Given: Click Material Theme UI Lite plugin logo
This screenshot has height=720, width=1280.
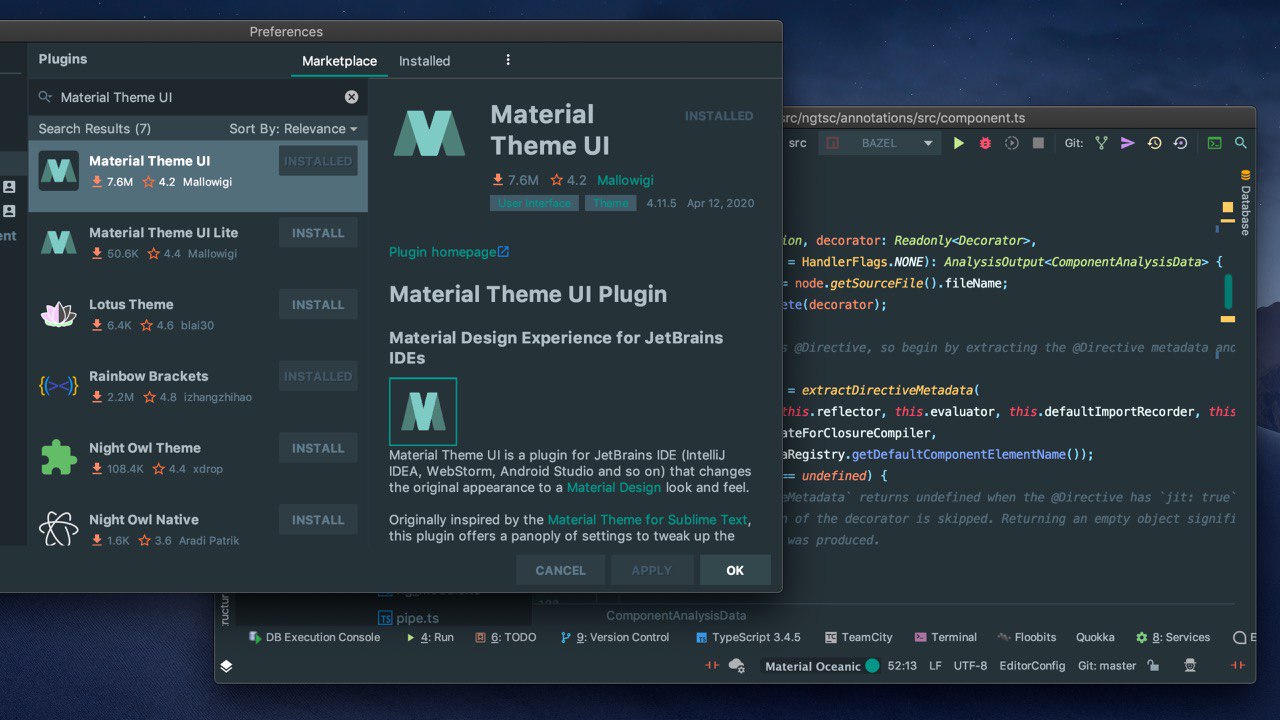Looking at the screenshot, I should click(58, 242).
